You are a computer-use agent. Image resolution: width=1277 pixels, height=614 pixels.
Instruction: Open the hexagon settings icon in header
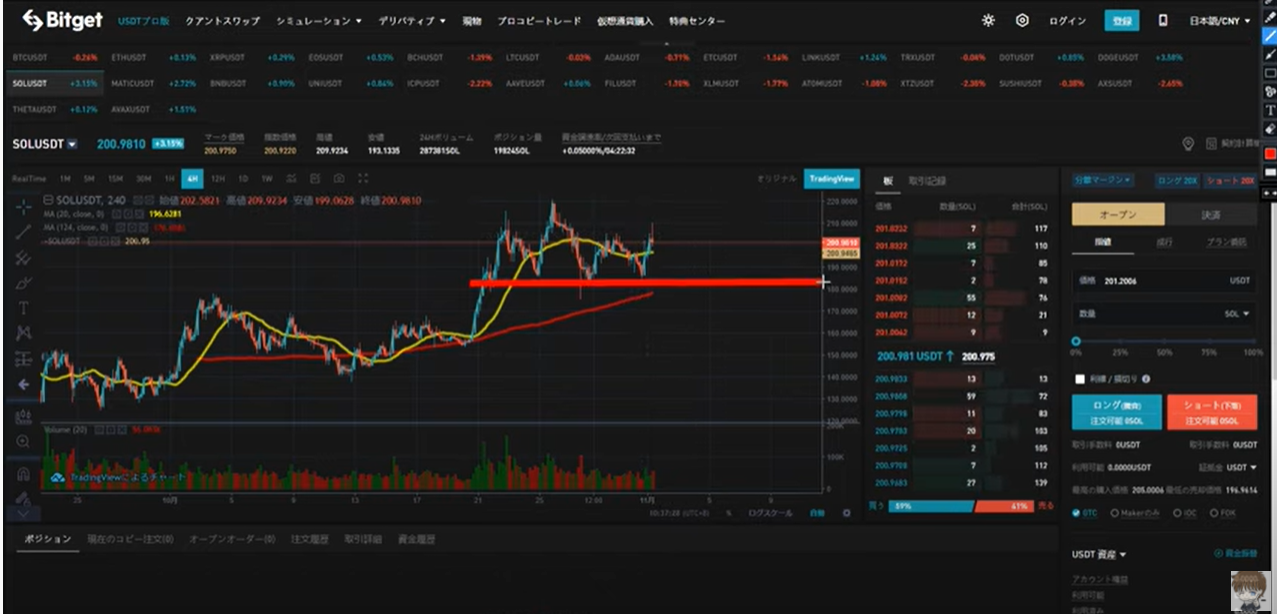[x=1021, y=20]
